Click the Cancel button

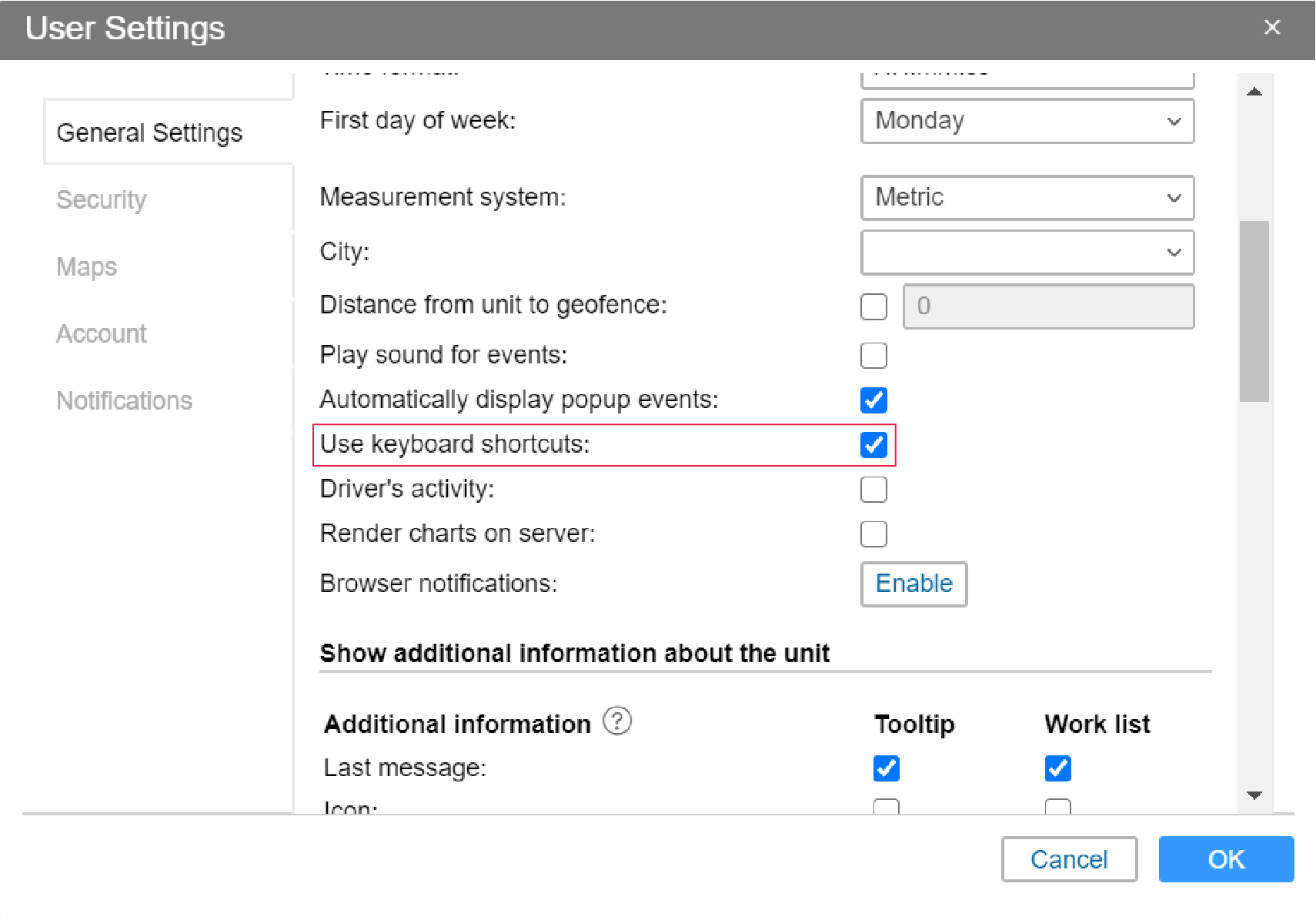pyautogui.click(x=1068, y=859)
